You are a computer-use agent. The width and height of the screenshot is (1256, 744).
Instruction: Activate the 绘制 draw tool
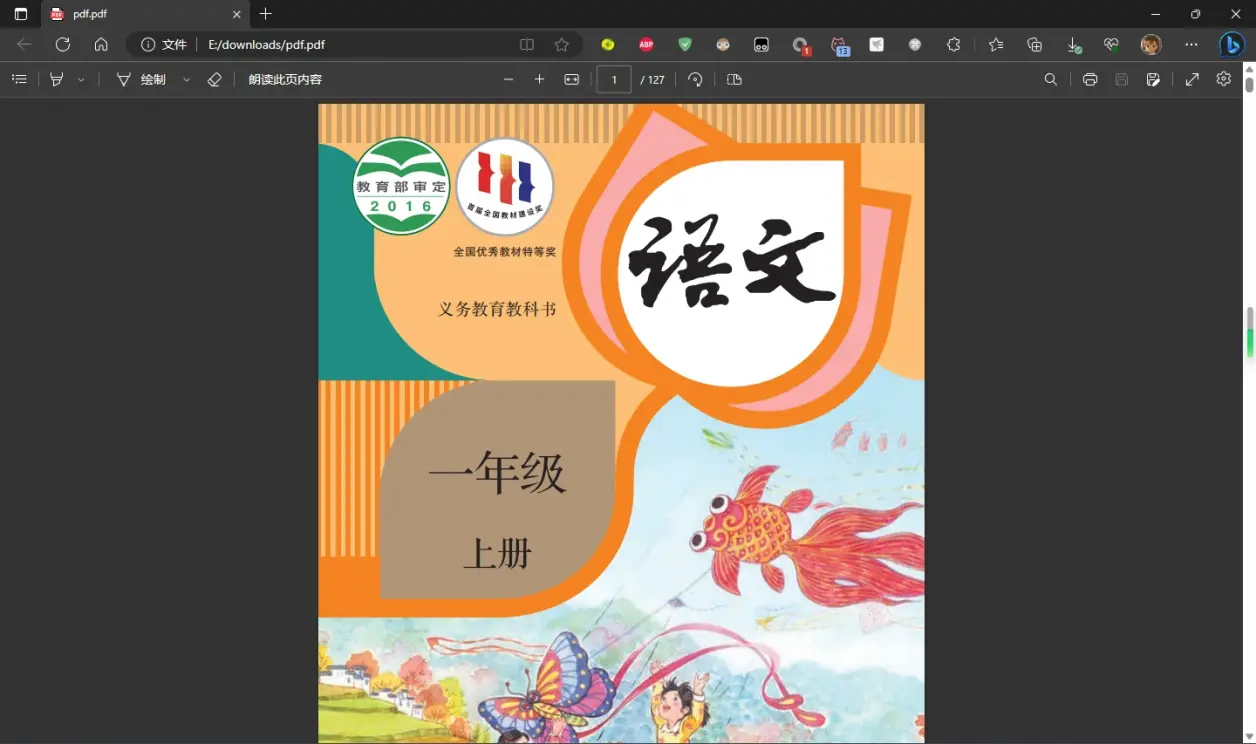[x=141, y=79]
